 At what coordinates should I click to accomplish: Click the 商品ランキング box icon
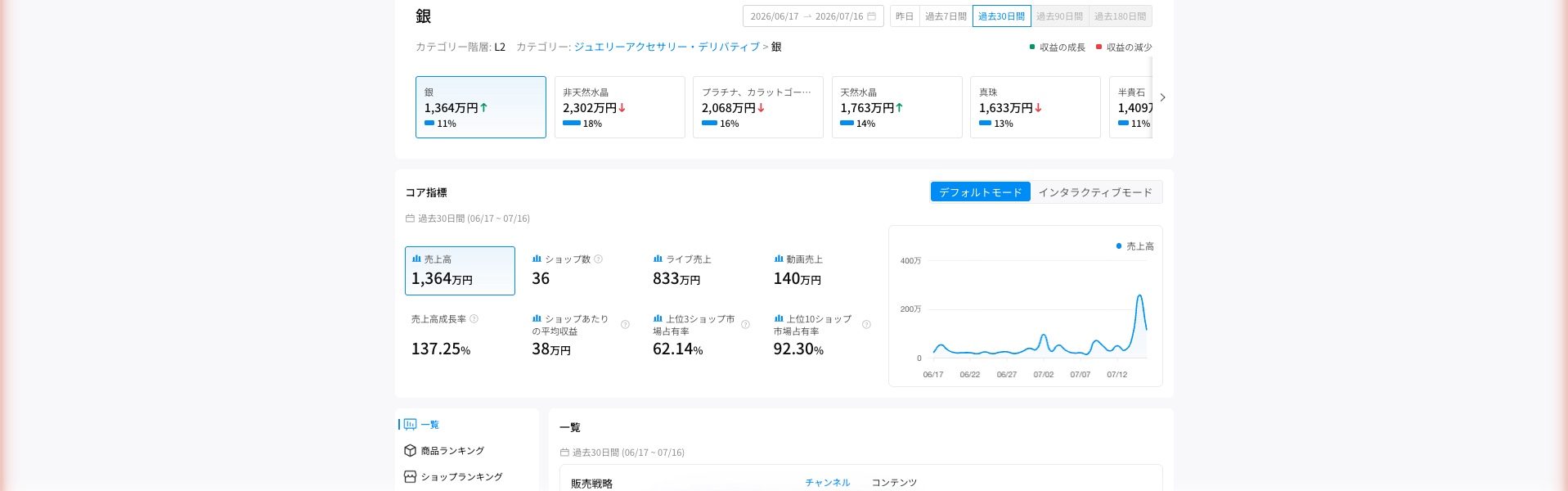pos(410,450)
